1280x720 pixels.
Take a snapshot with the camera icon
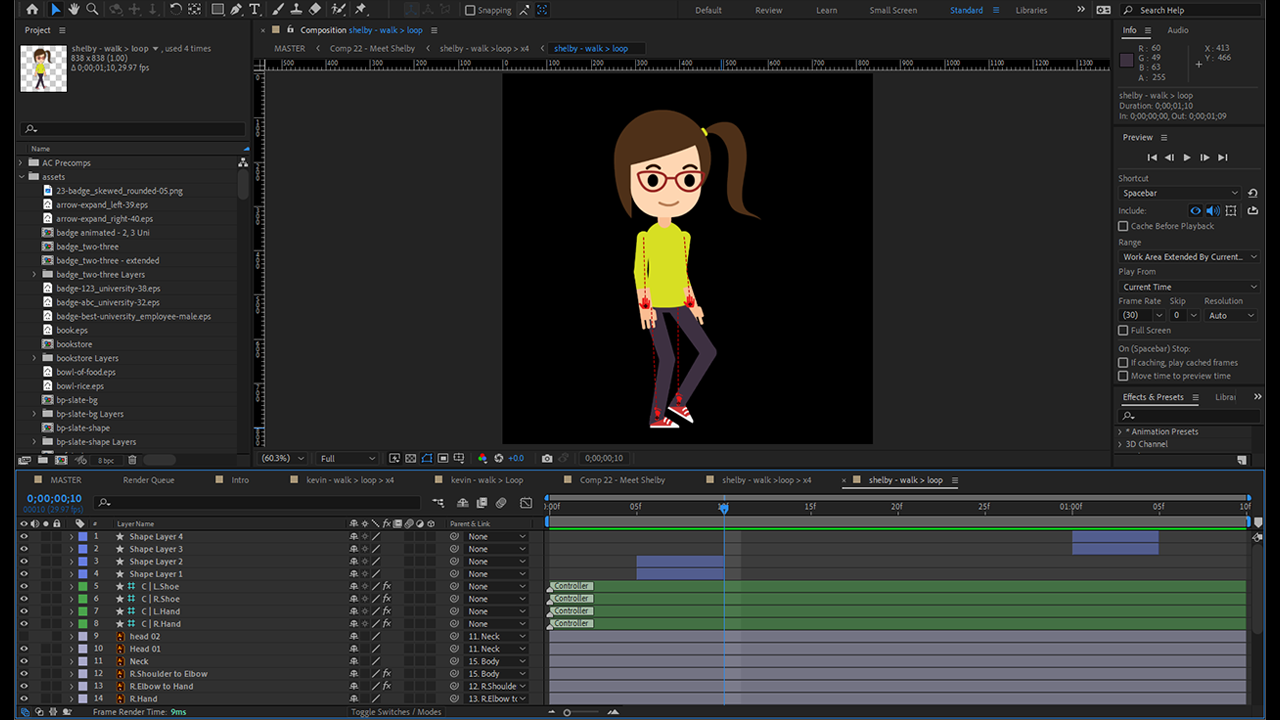click(547, 458)
